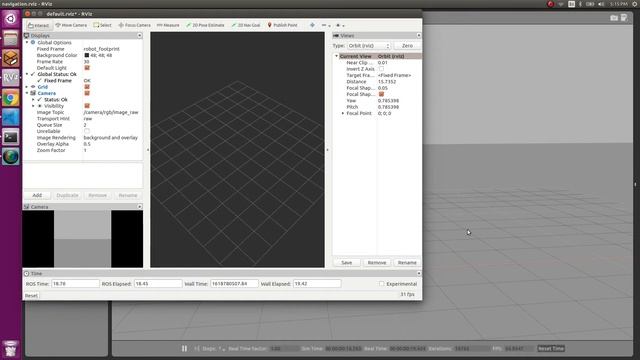
Task: Click the Save view button
Action: 347,262
